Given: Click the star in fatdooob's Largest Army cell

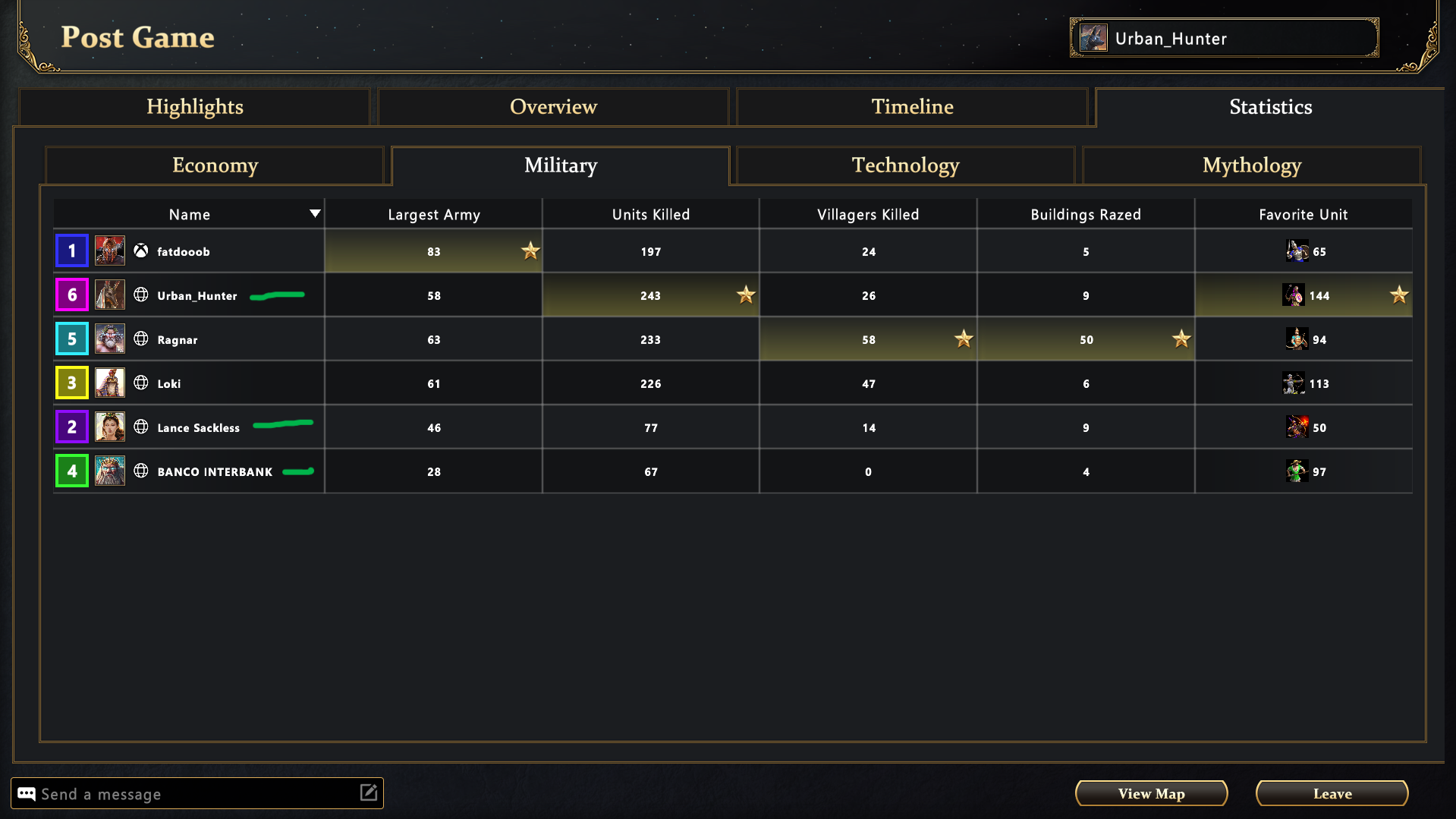Looking at the screenshot, I should tap(530, 250).
